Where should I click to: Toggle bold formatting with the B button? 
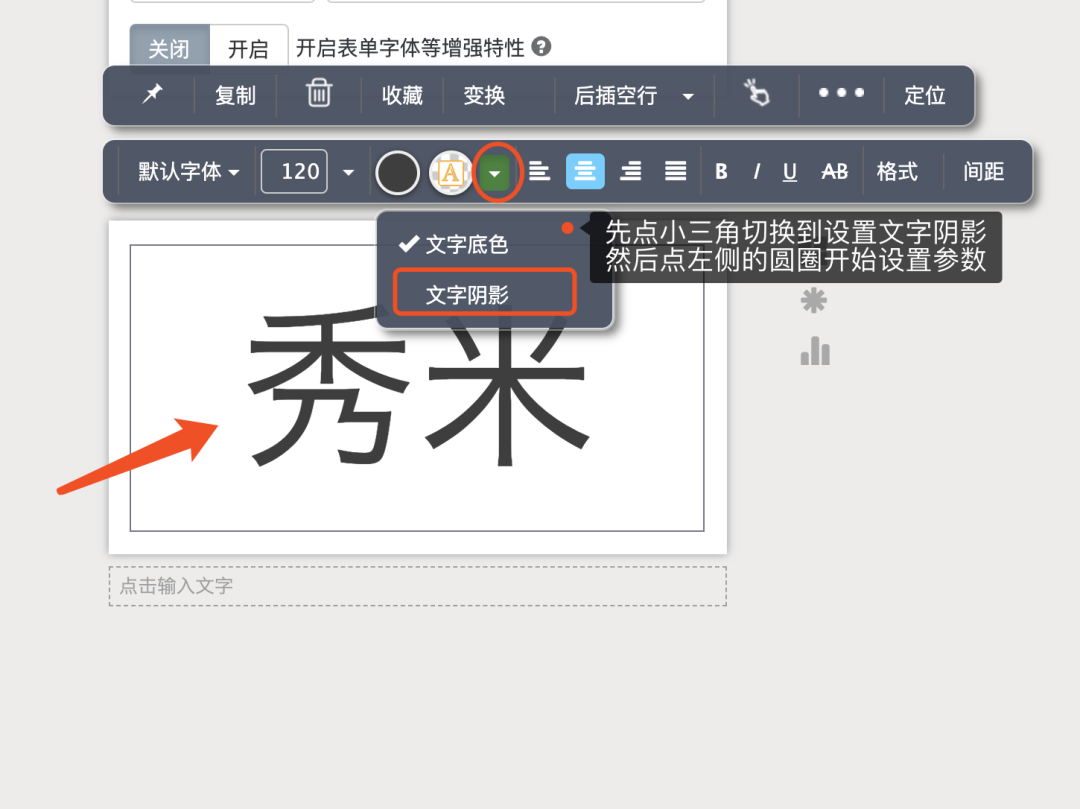pos(721,171)
